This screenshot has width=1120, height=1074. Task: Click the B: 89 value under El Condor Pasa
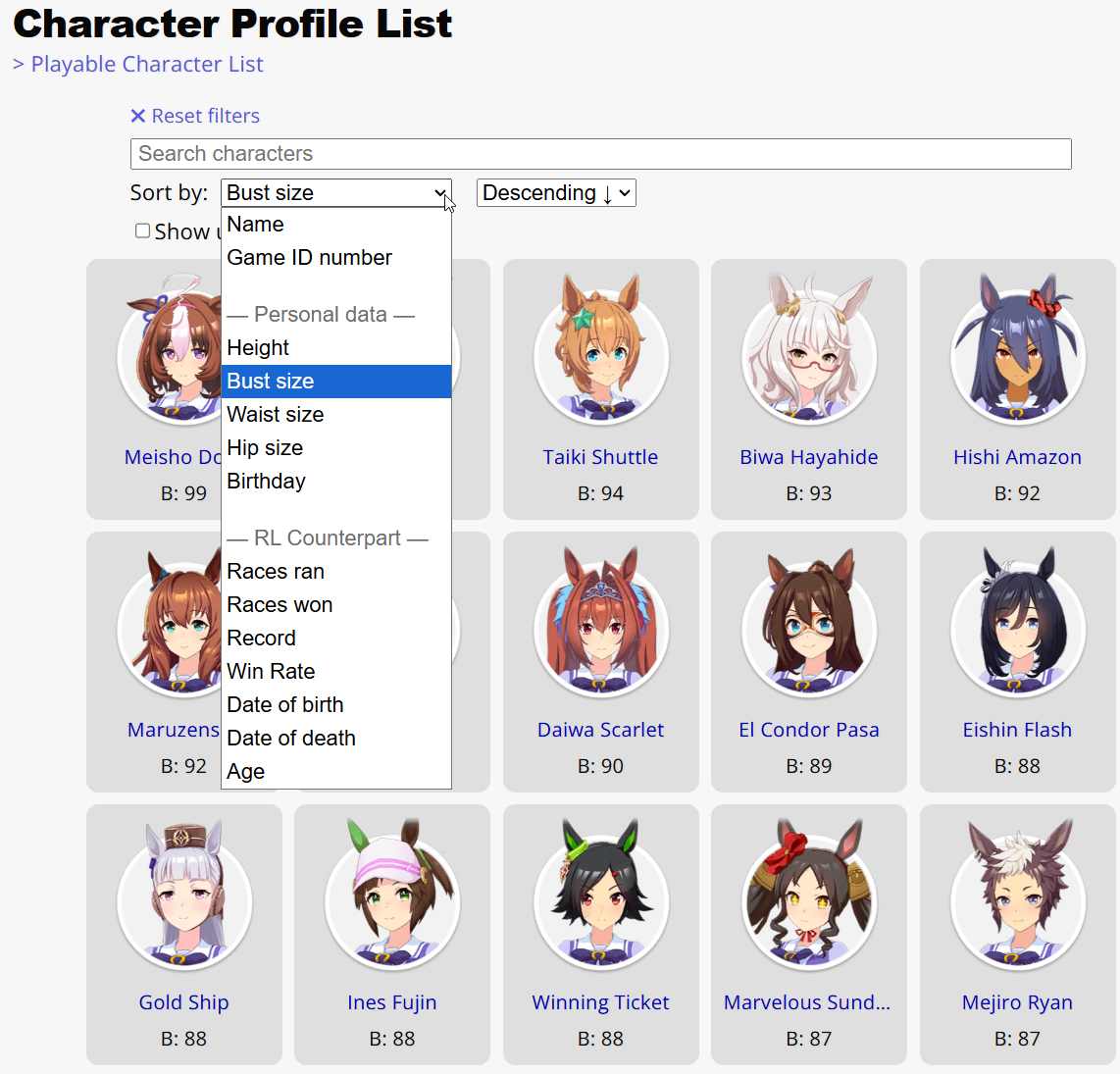pos(809,766)
